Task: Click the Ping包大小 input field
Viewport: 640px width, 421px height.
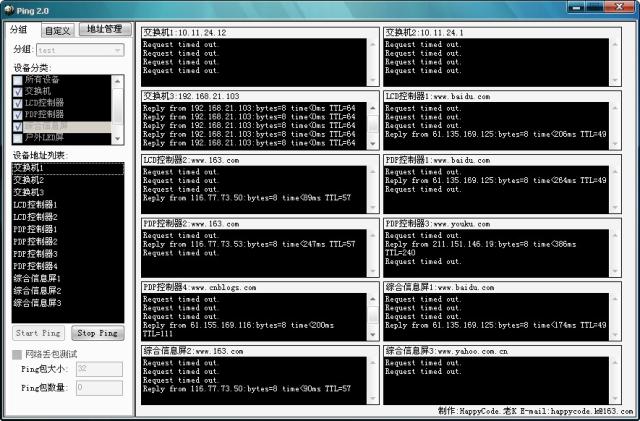Action: point(99,369)
